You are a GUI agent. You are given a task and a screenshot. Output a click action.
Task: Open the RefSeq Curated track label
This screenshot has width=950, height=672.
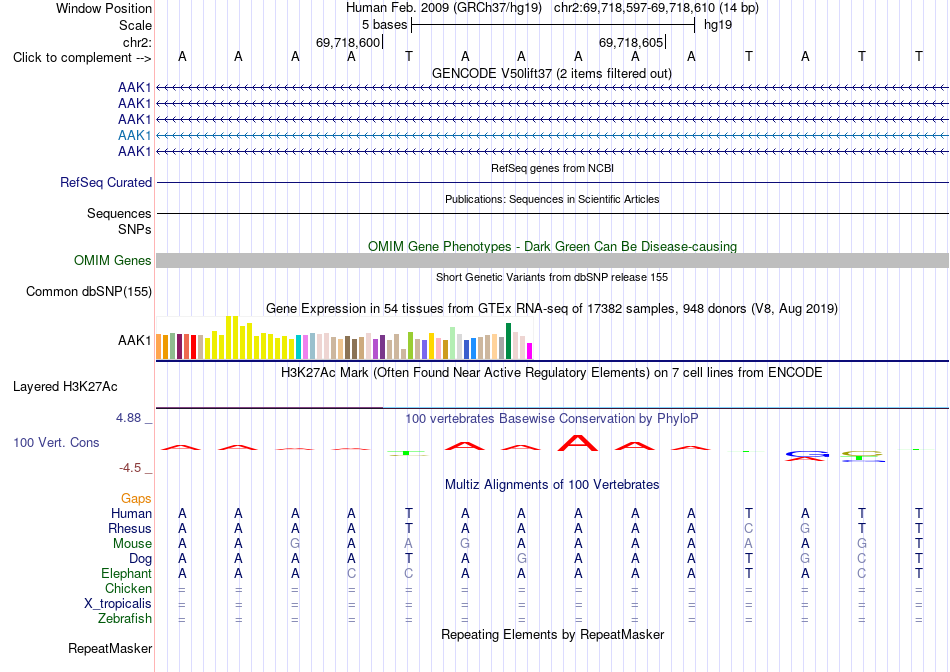point(106,182)
